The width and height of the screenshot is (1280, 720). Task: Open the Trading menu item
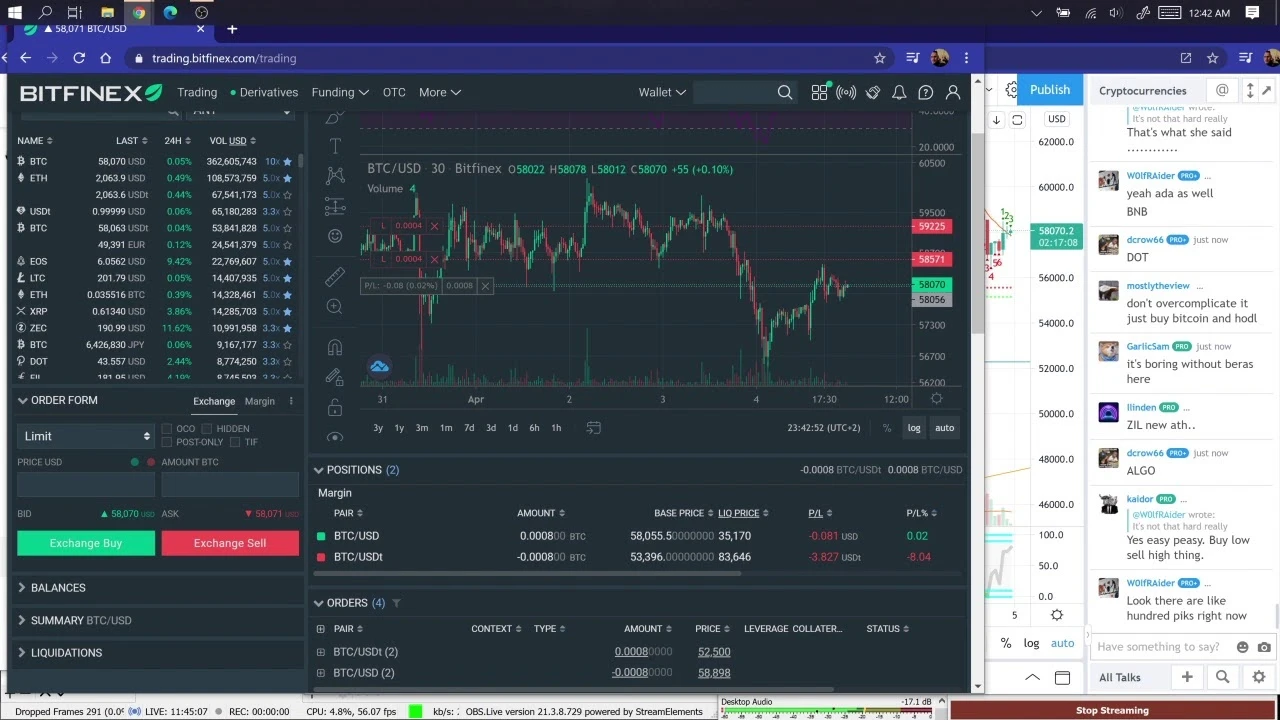pos(197,92)
